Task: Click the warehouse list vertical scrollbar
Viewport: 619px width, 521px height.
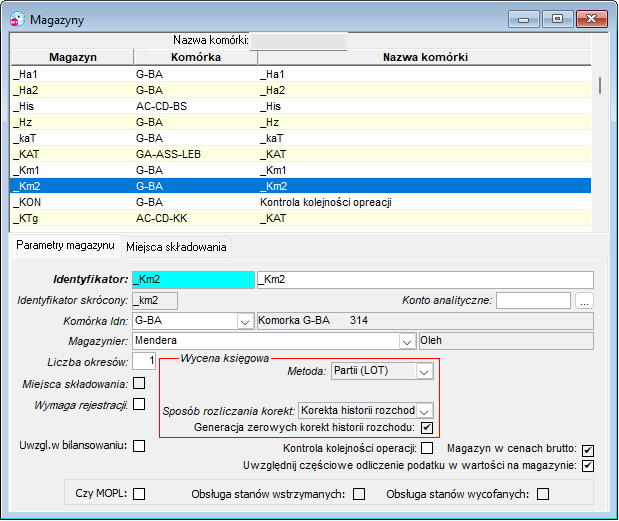Action: (600, 85)
